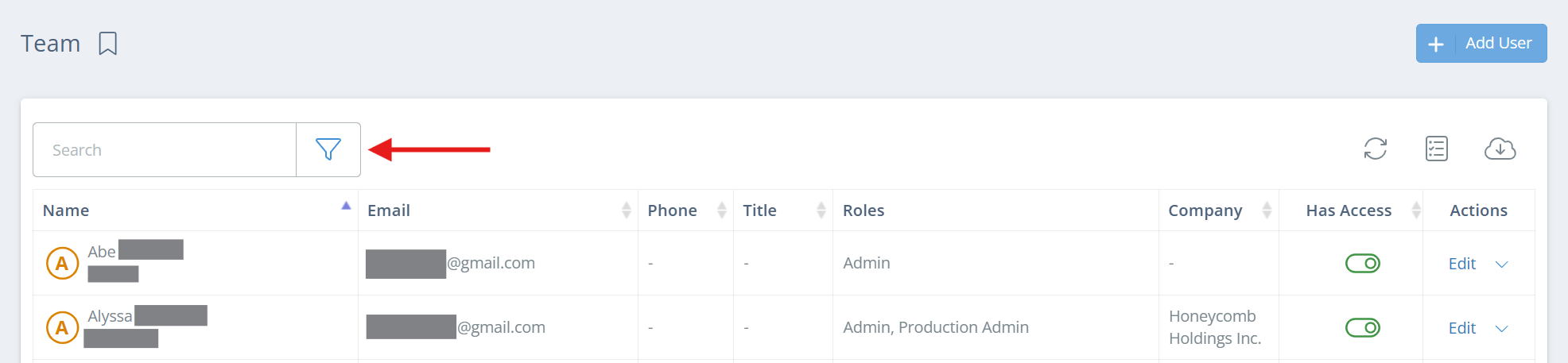This screenshot has height=363, width=1568.
Task: Toggle Has Access for Abe
Action: click(1362, 263)
